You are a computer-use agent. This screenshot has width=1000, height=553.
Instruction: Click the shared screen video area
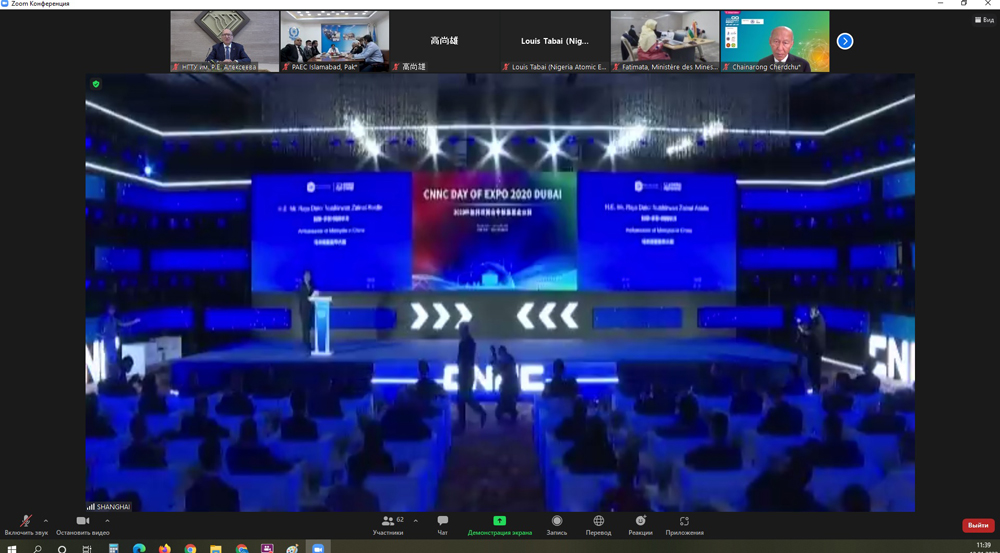click(500, 292)
